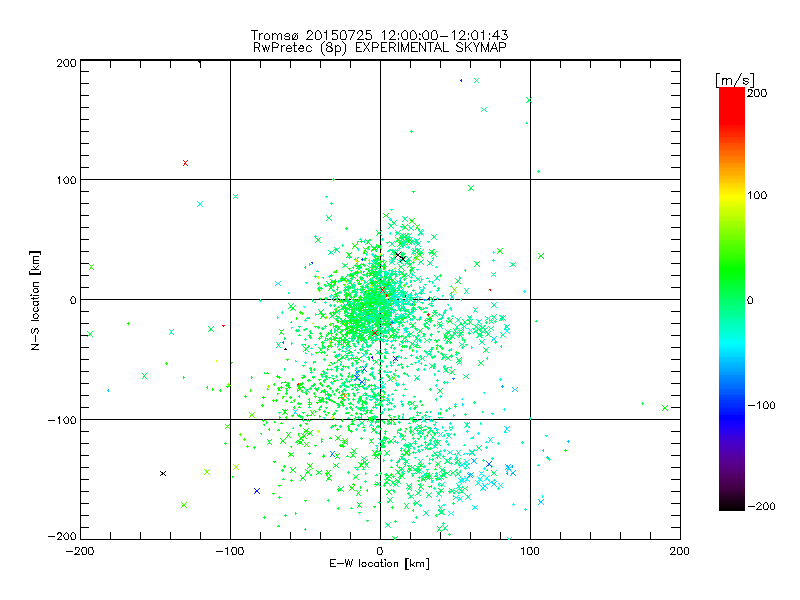The height and width of the screenshot is (600, 800).
Task: Click the velocity color scale bar
Action: tap(732, 299)
